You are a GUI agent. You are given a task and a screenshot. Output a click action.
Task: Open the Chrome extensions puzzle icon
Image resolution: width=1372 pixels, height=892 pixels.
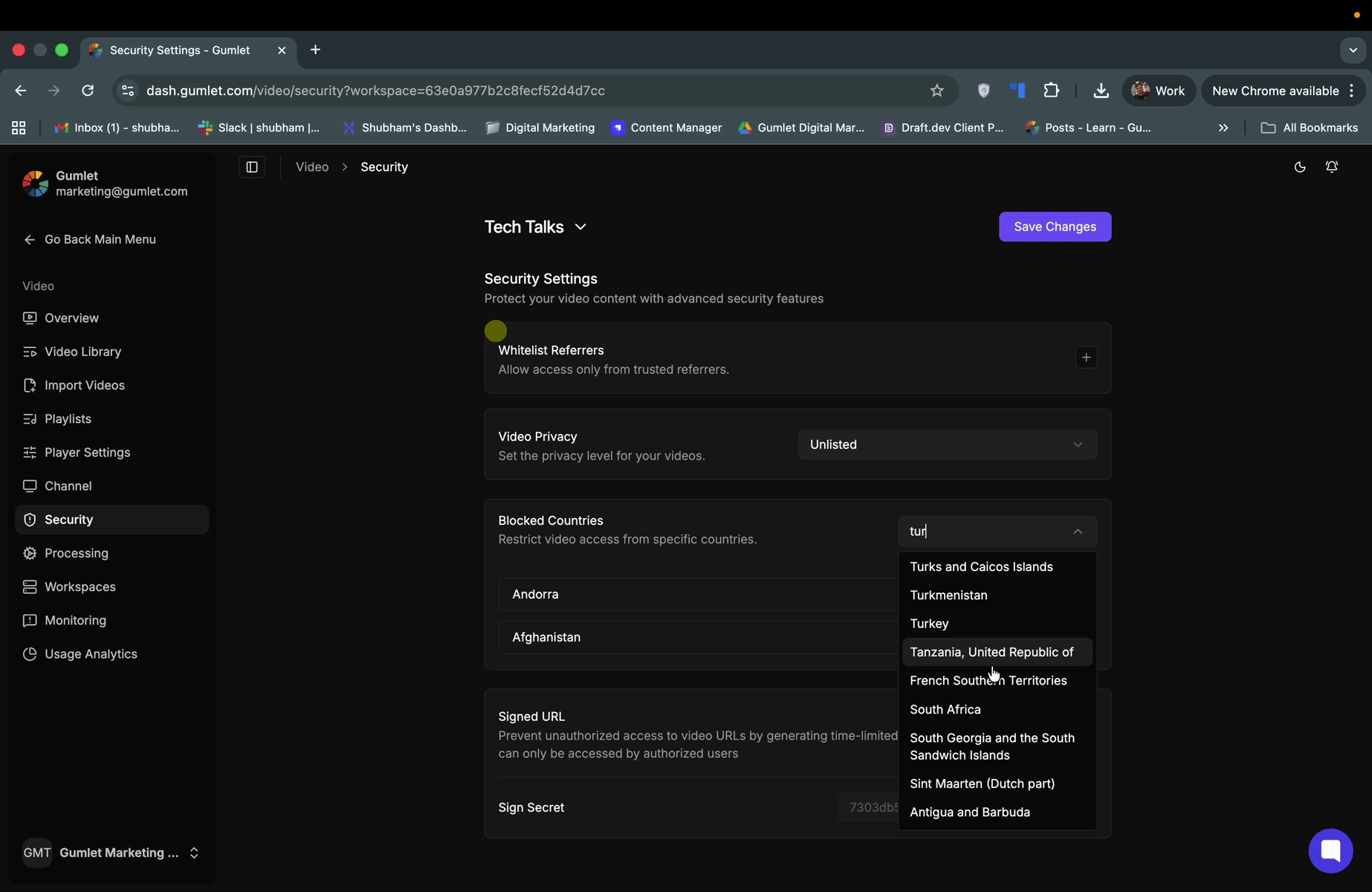pos(1051,91)
